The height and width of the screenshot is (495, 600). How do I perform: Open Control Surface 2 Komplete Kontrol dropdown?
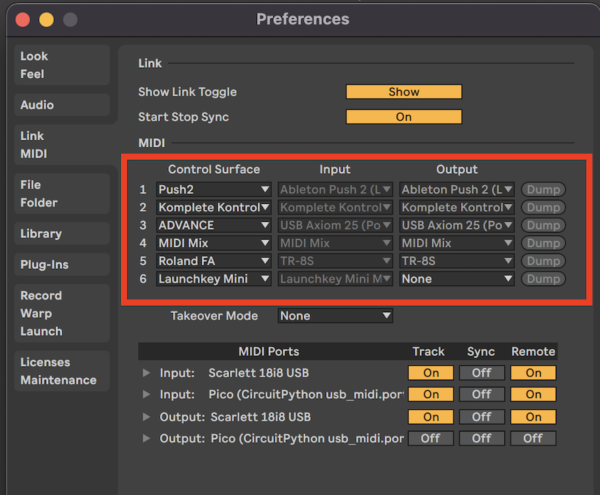click(214, 207)
